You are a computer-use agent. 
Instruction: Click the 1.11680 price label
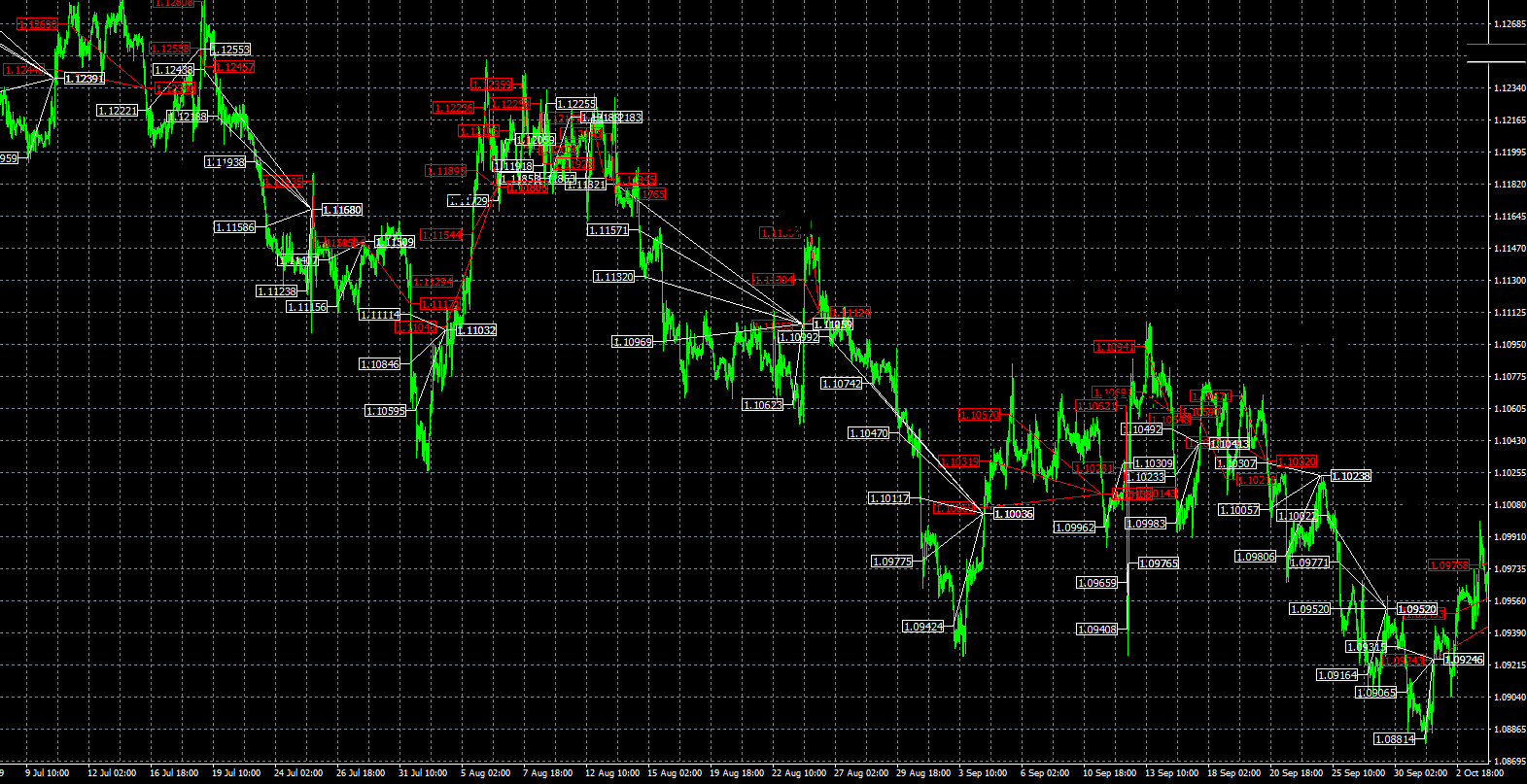click(x=342, y=210)
